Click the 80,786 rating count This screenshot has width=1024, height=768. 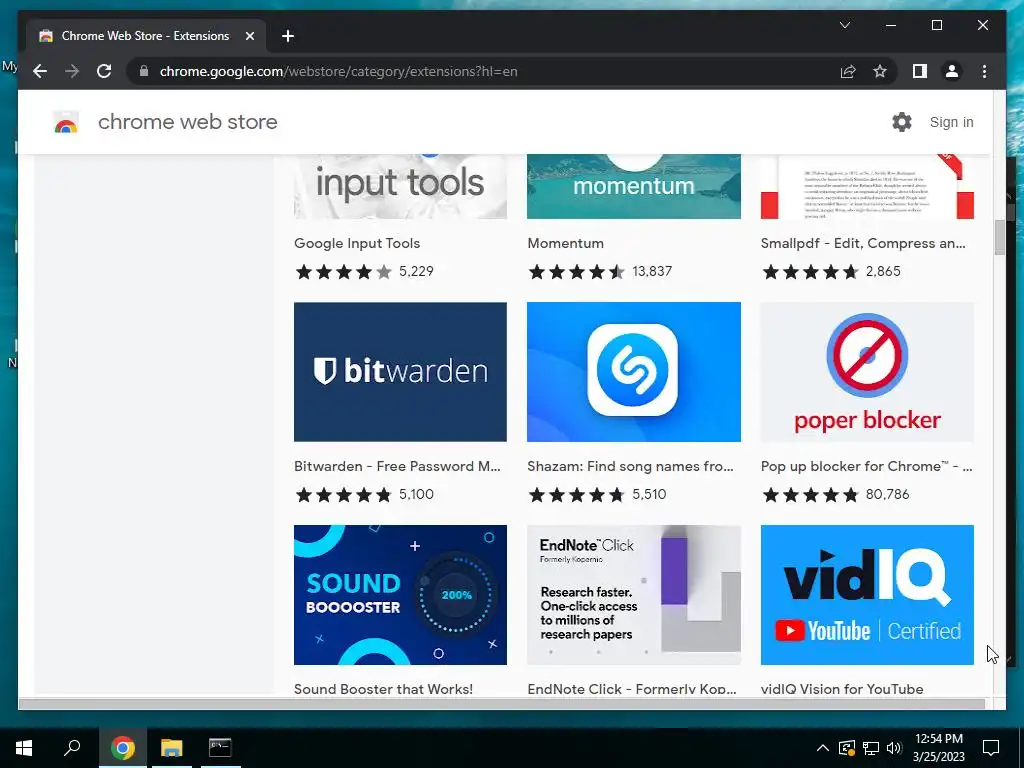887,494
